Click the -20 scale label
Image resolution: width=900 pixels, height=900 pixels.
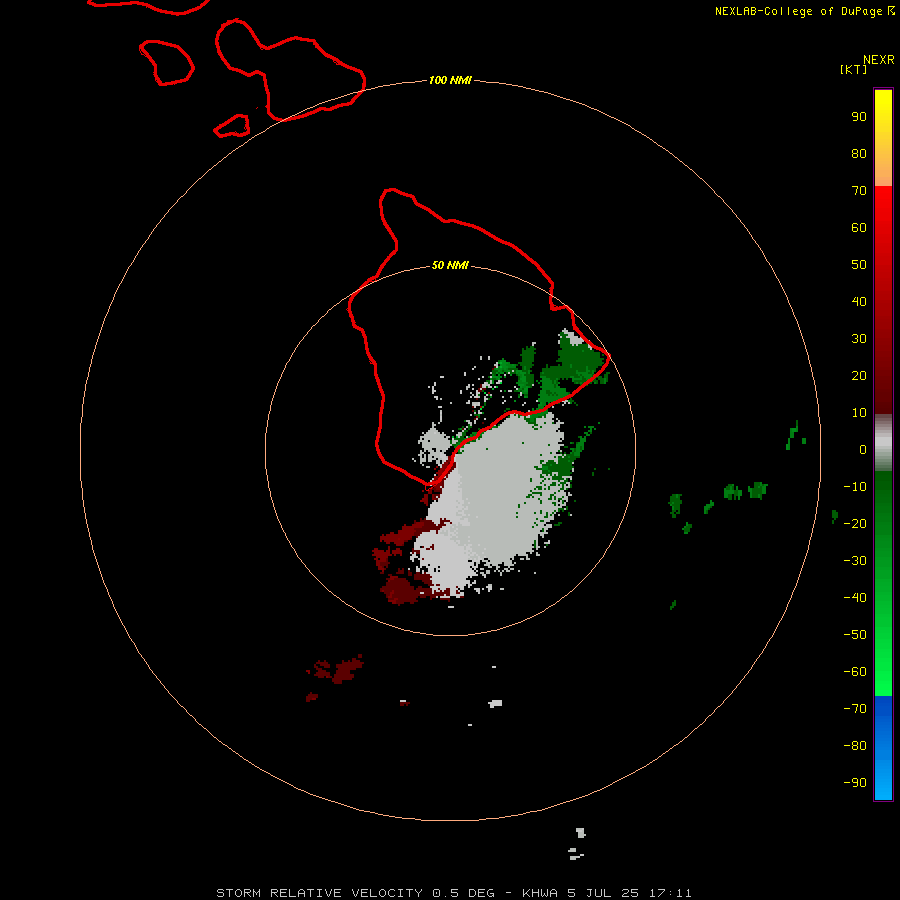point(855,523)
